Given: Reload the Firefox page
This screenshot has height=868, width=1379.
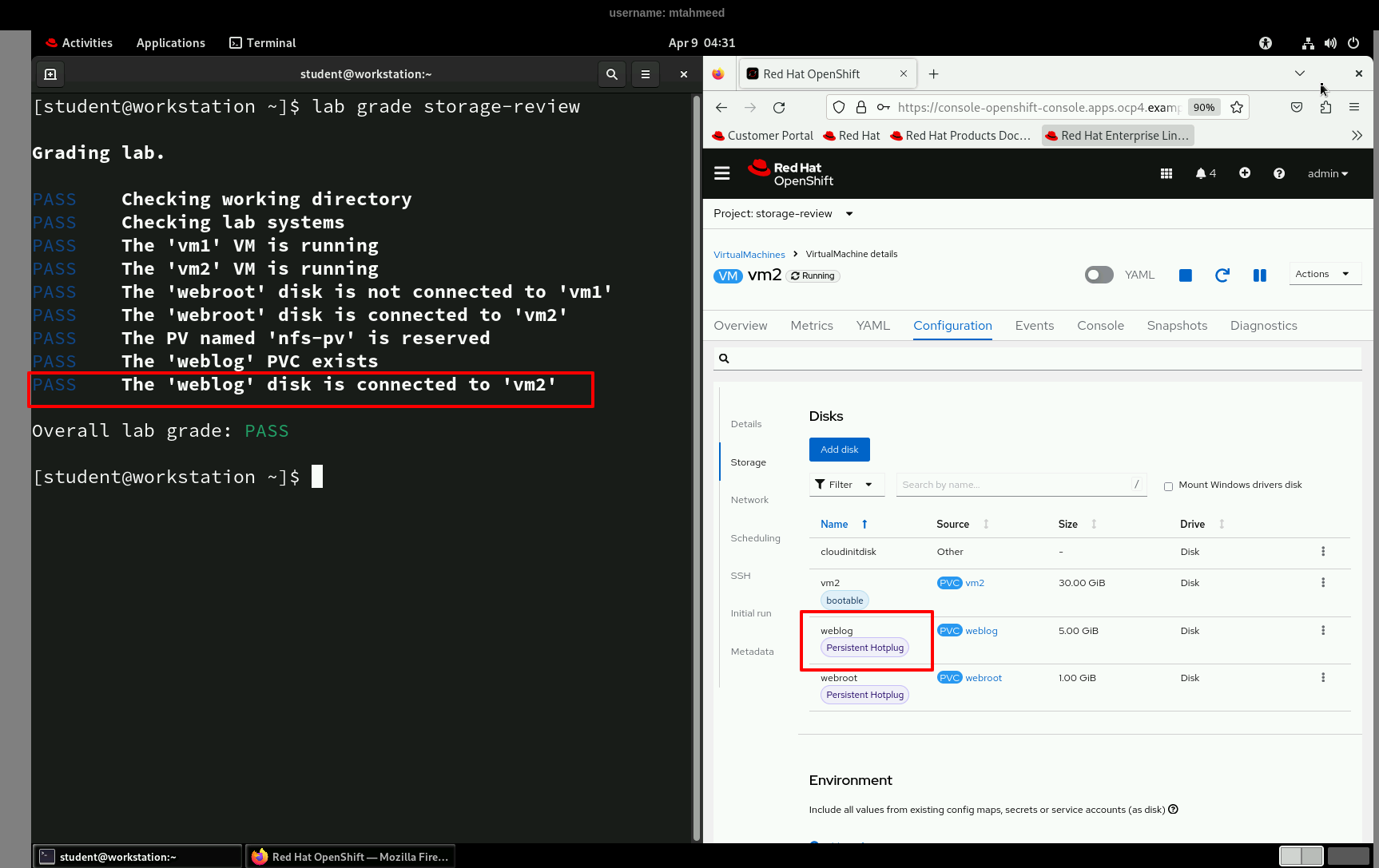Looking at the screenshot, I should [x=779, y=107].
